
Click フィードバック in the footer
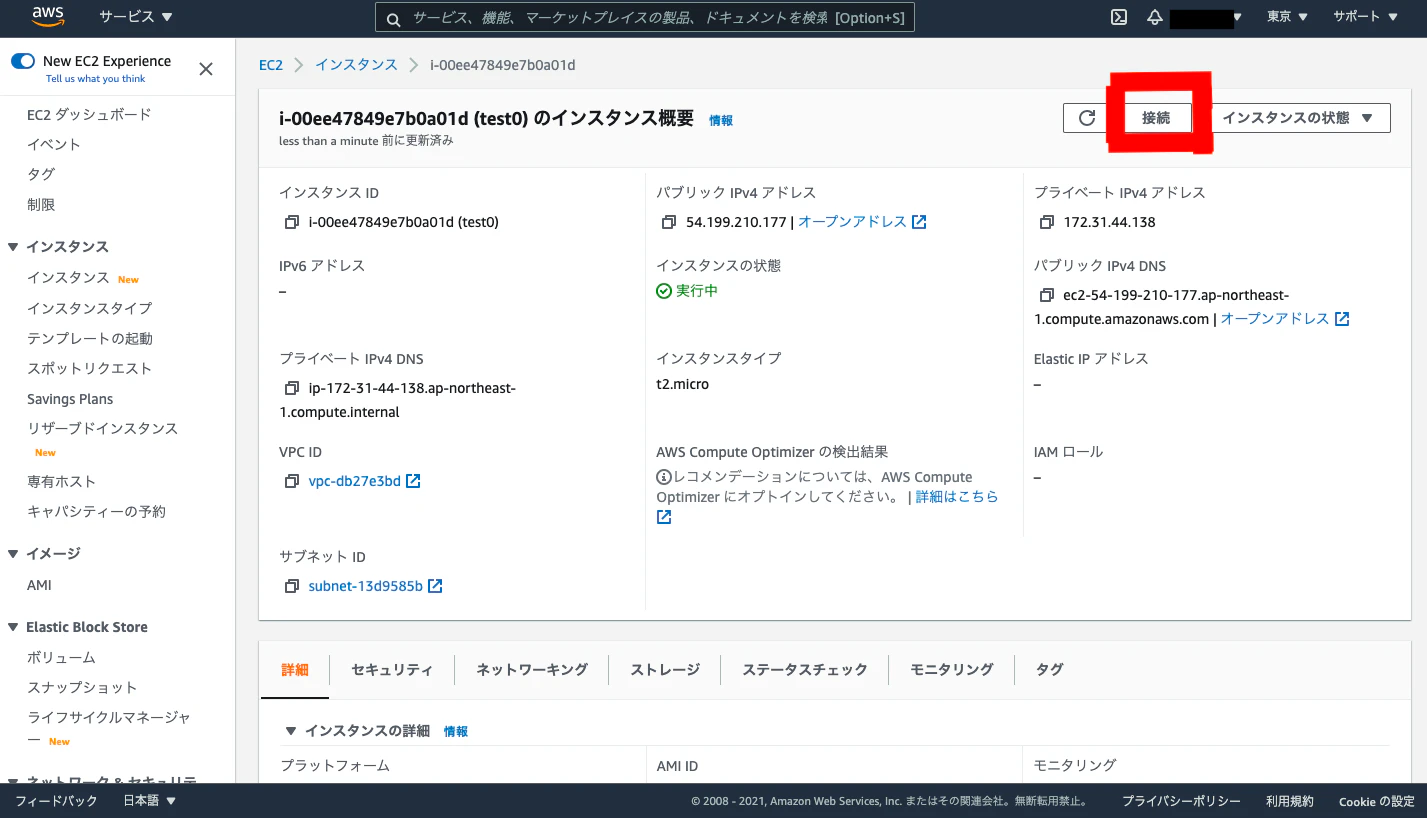(x=56, y=801)
